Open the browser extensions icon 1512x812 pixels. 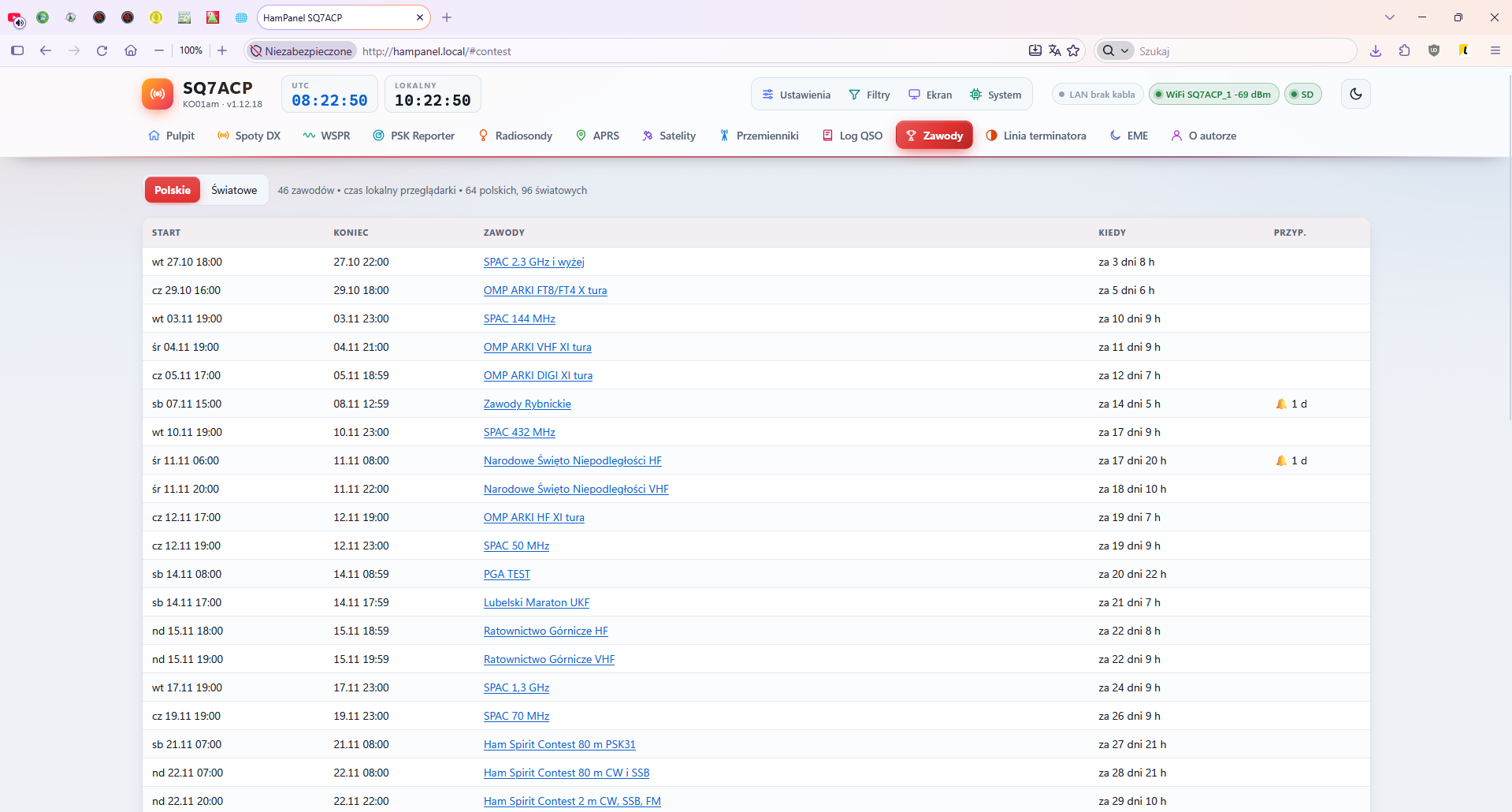(1404, 50)
